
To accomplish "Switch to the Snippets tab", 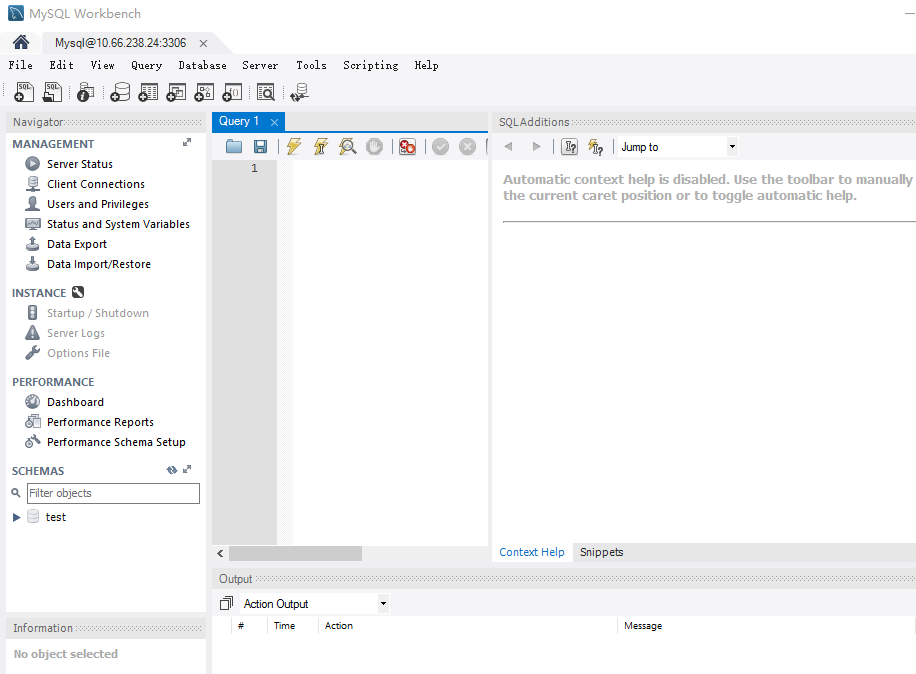I will click(601, 552).
